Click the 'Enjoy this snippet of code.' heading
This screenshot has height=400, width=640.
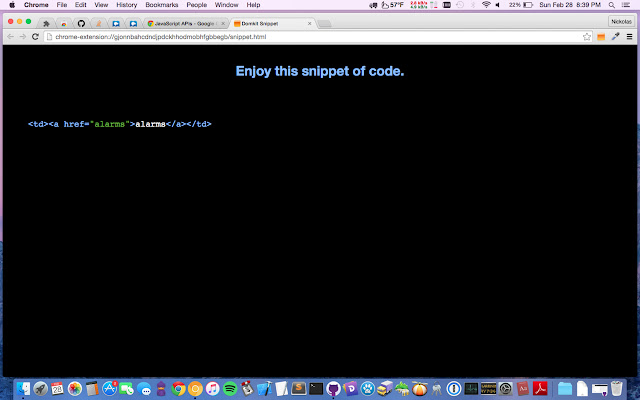320,71
